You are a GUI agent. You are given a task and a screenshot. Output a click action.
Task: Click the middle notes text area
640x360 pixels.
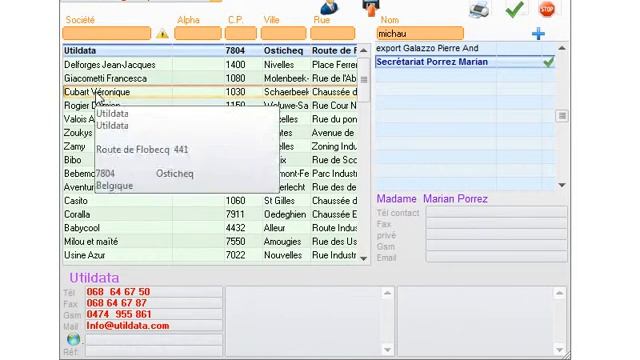tap(304, 322)
